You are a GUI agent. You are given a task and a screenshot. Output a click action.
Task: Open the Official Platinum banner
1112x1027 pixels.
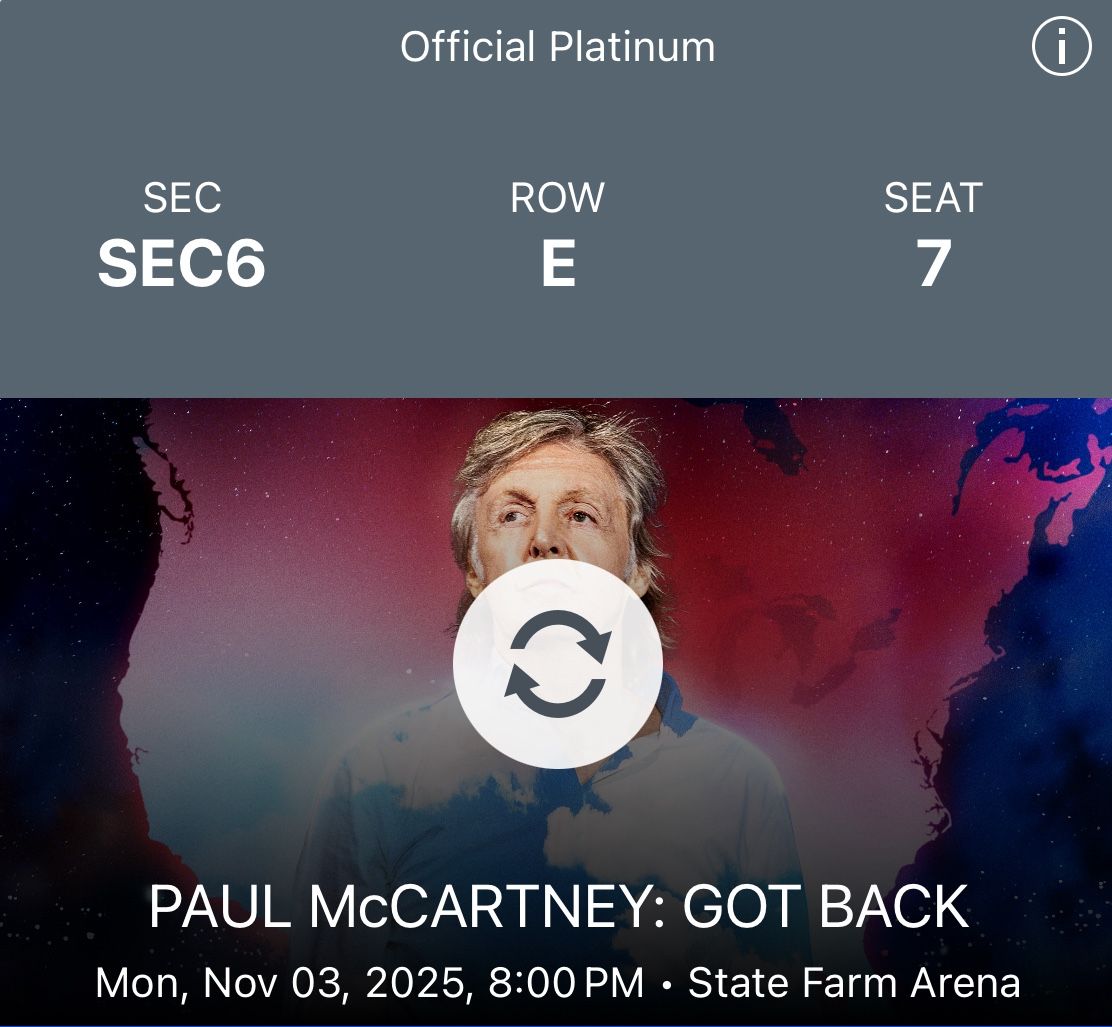(x=556, y=46)
